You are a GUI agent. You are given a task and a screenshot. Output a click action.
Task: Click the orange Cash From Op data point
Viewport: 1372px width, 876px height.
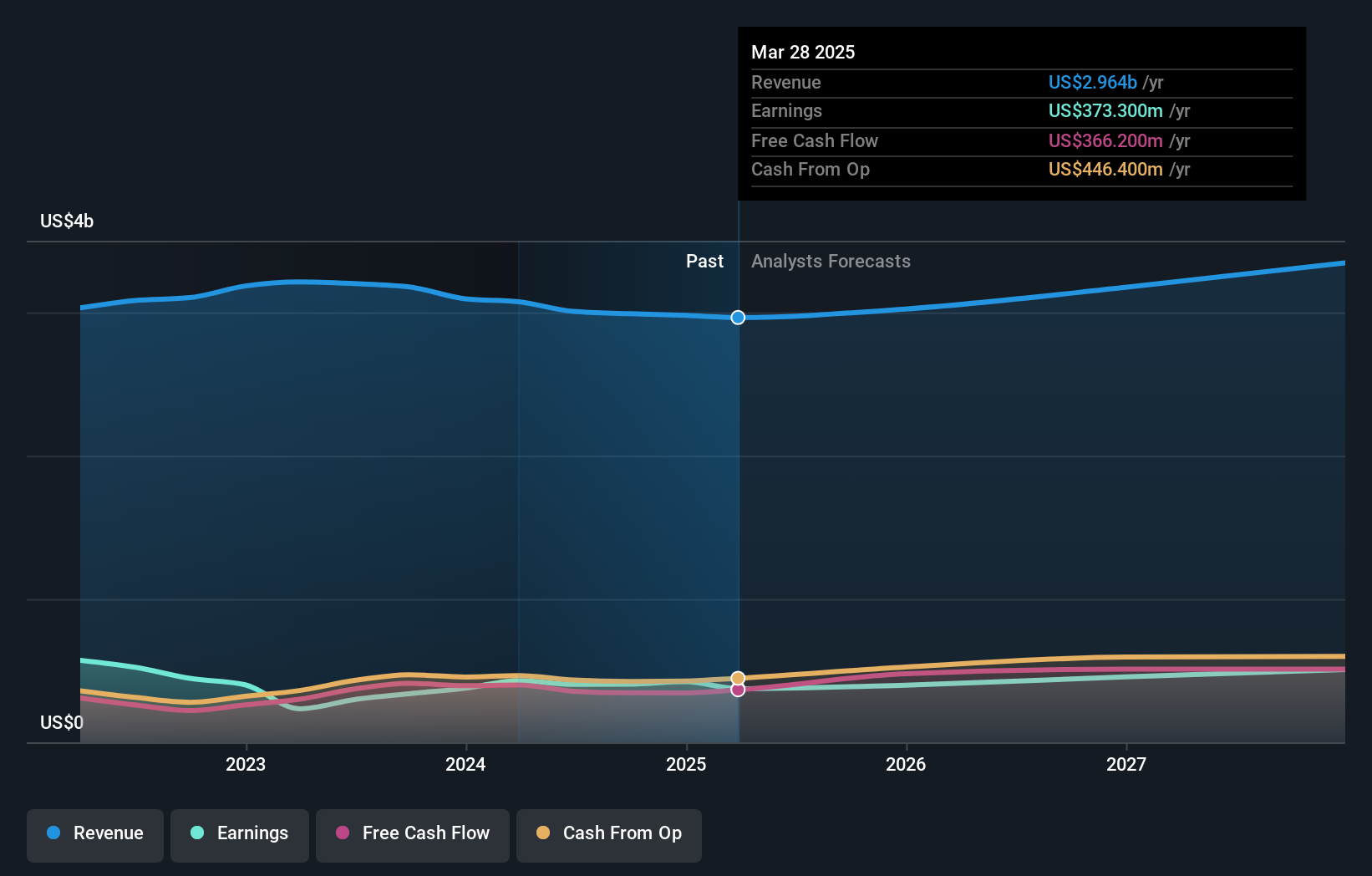point(738,679)
